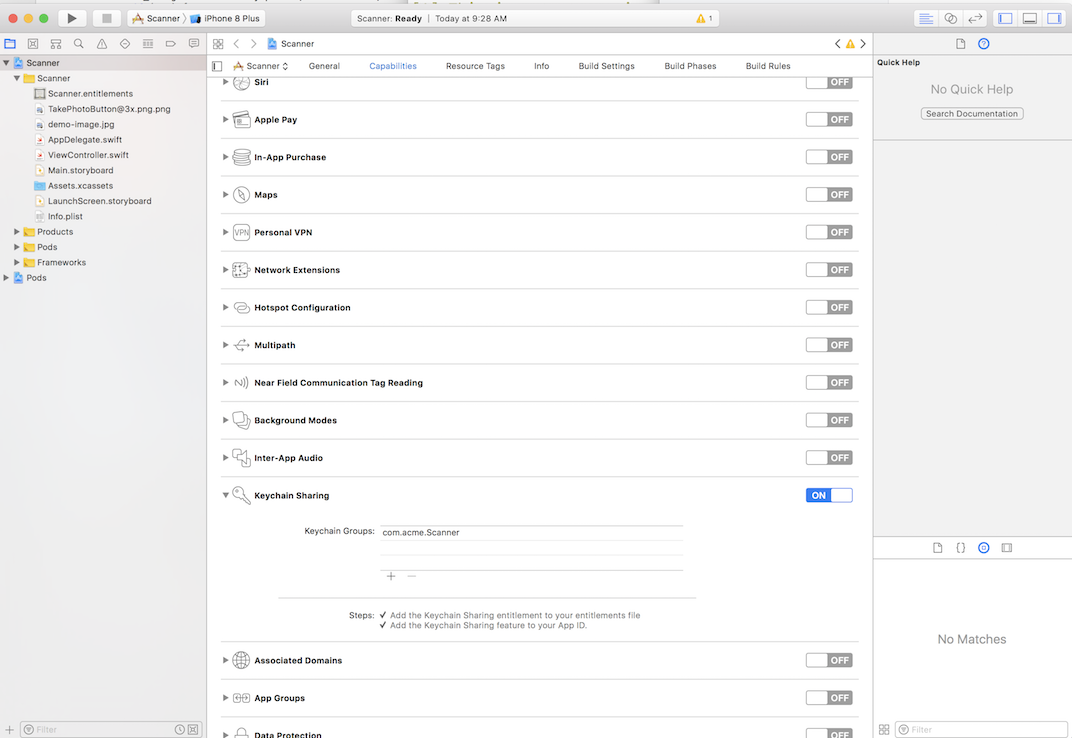
Task: Turn on Apple Pay capability
Action: tap(829, 120)
